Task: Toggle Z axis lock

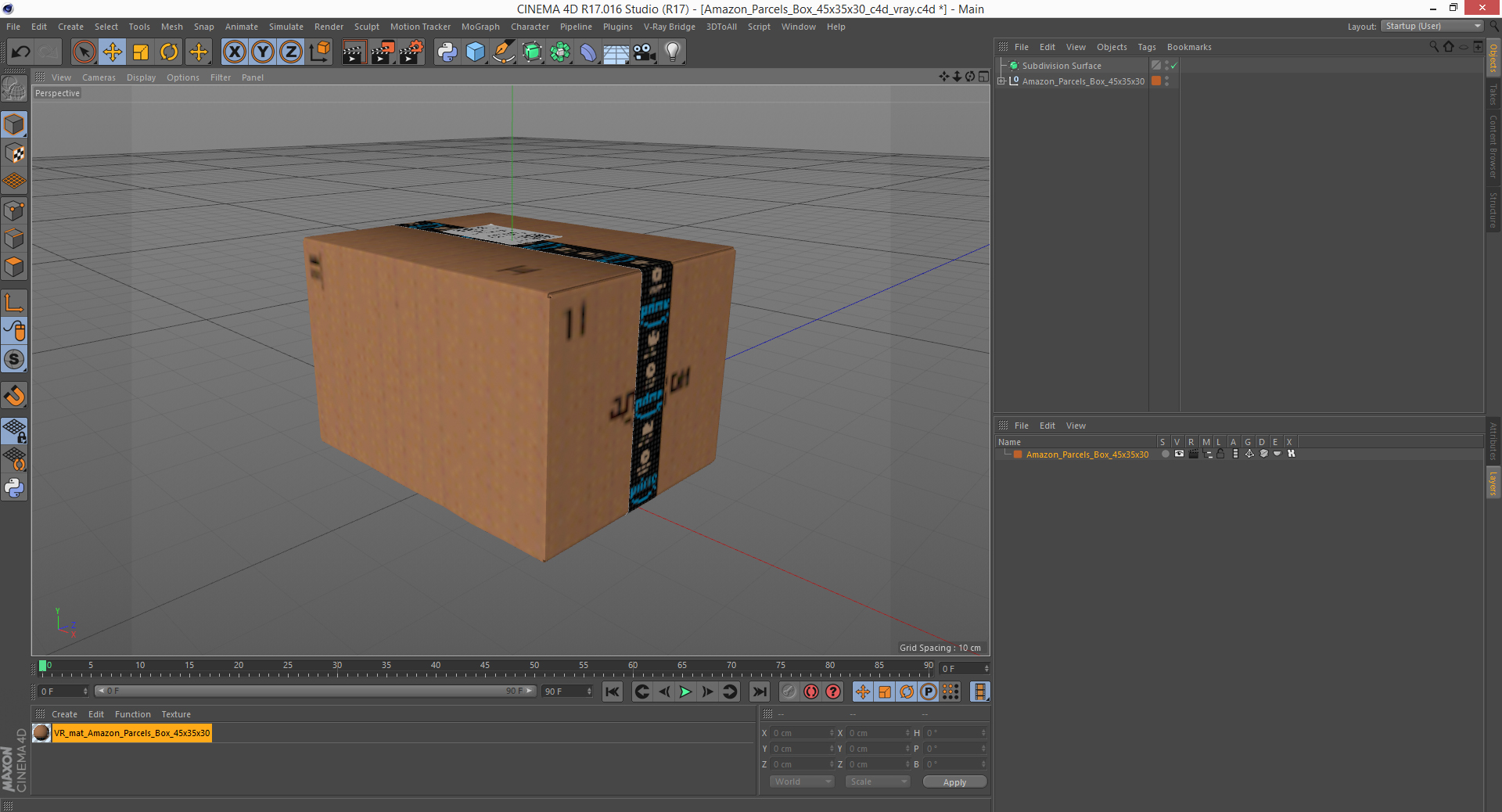Action: coord(291,52)
